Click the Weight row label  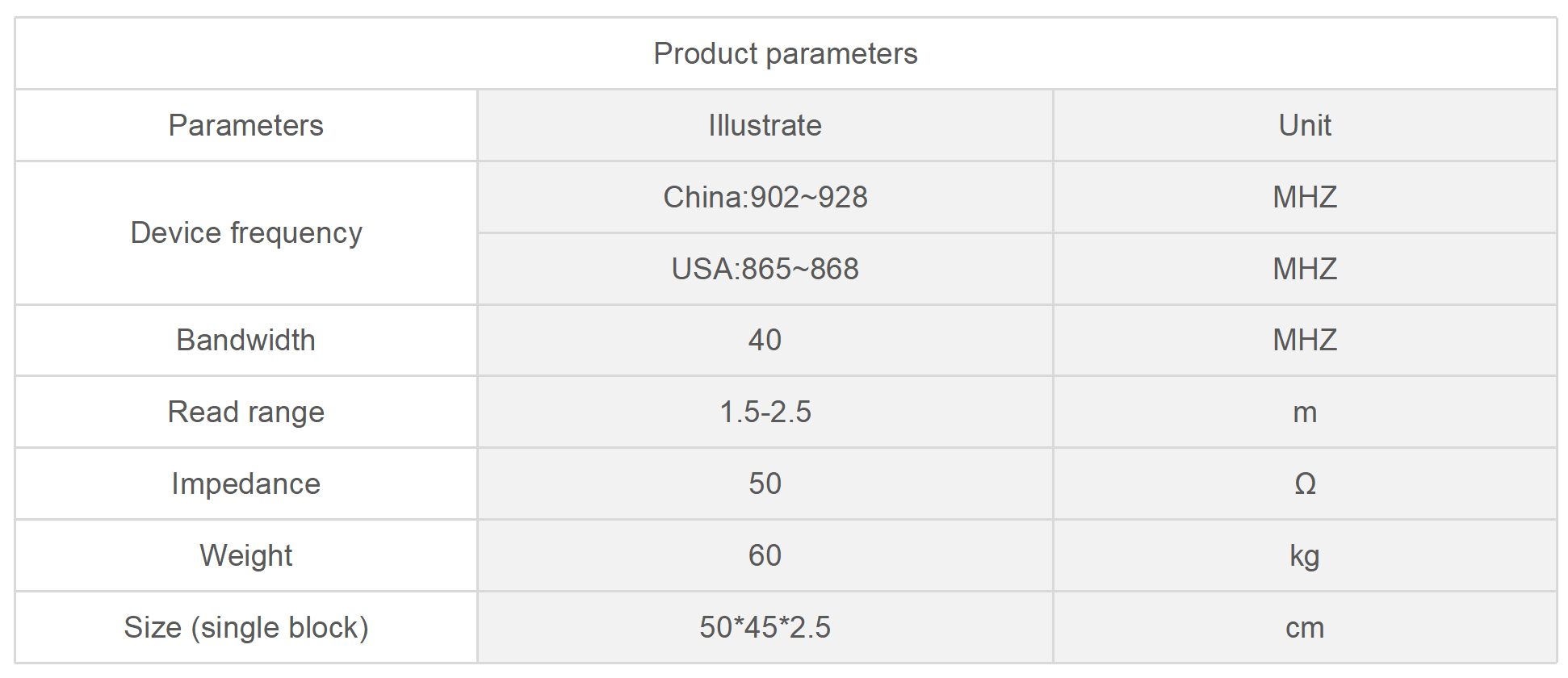[245, 555]
